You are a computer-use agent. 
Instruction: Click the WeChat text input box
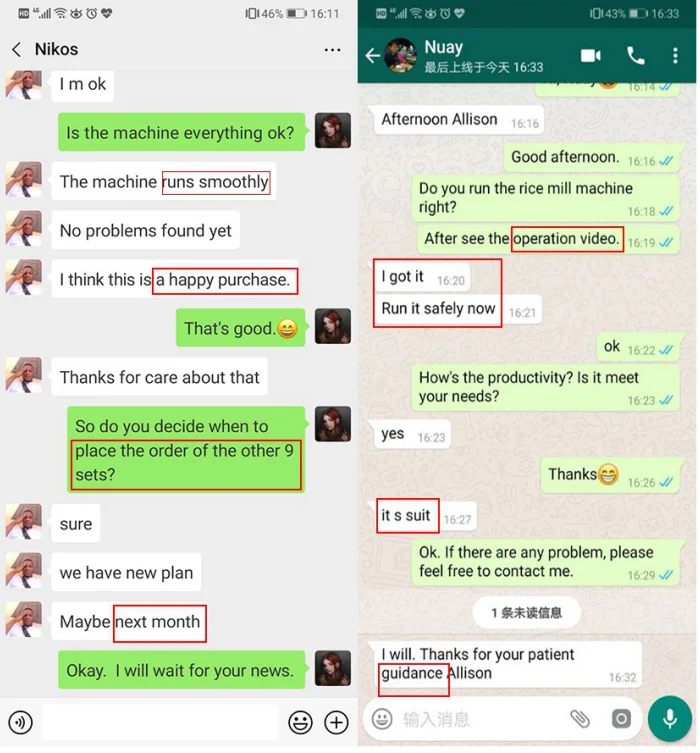coord(160,722)
